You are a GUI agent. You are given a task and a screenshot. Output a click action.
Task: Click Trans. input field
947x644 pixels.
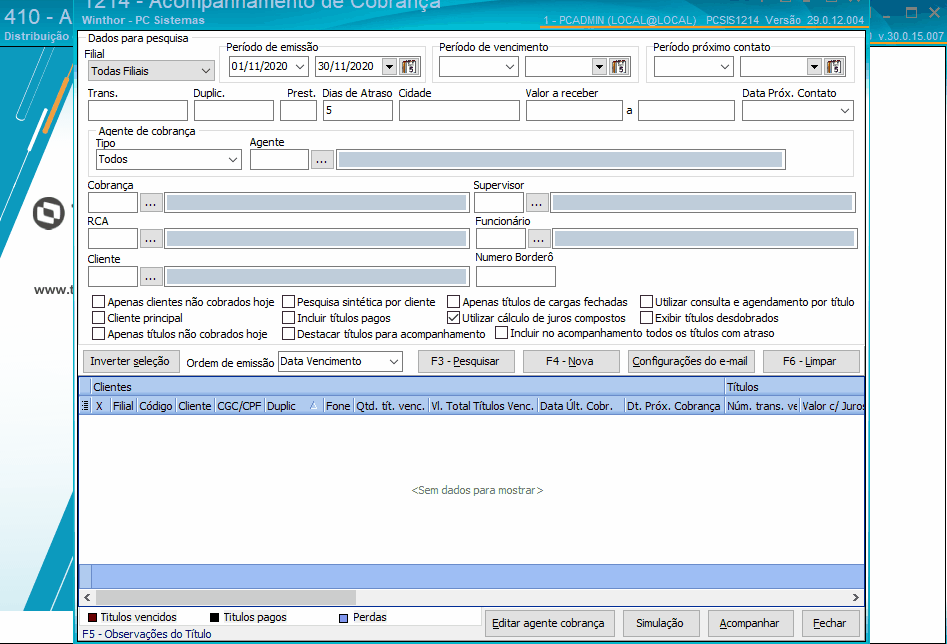138,111
